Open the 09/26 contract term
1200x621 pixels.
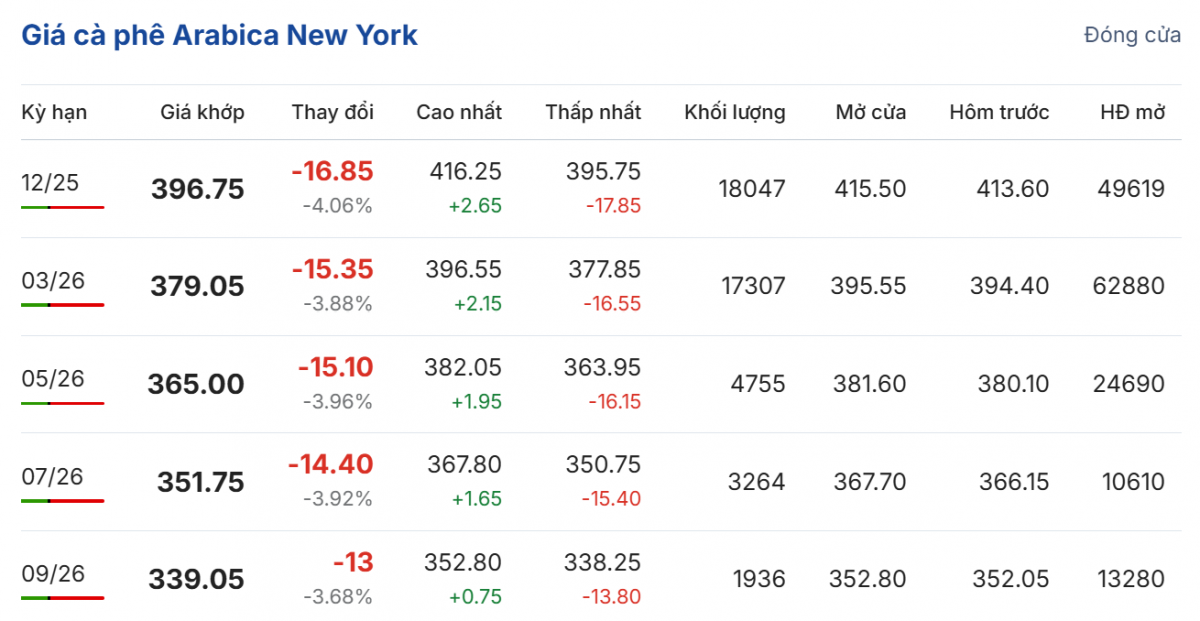(50, 573)
